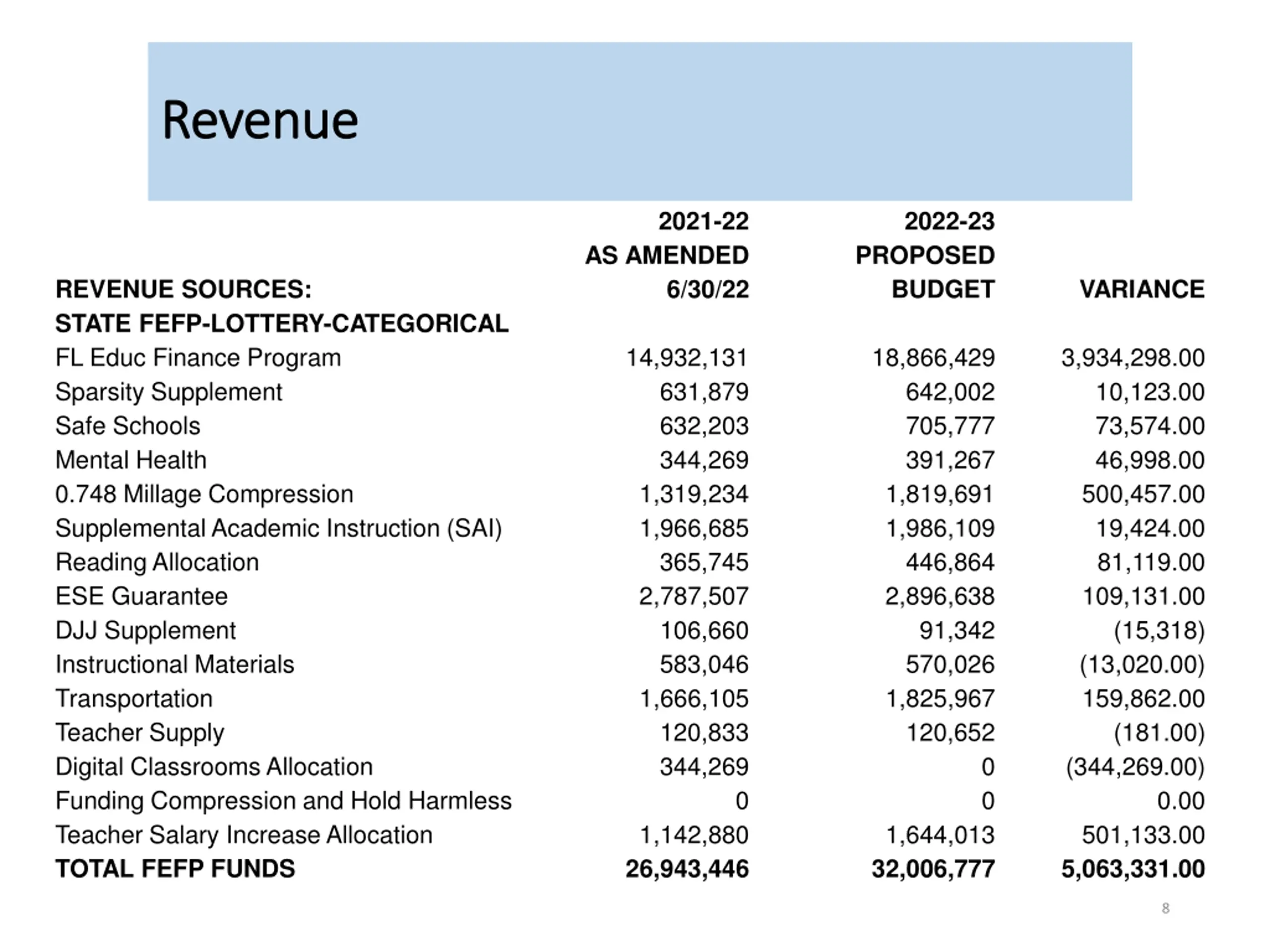Click variance 19,424.00

pos(1150,529)
